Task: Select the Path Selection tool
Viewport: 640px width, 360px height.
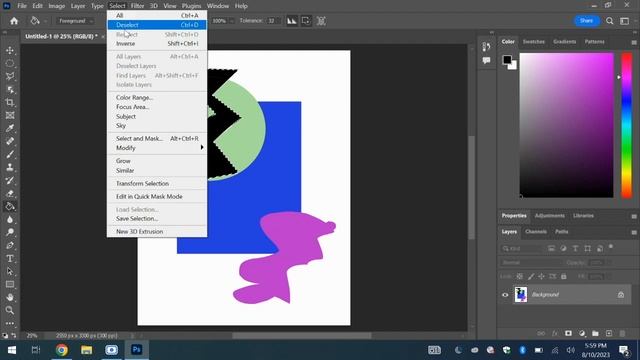Action: tap(10, 271)
